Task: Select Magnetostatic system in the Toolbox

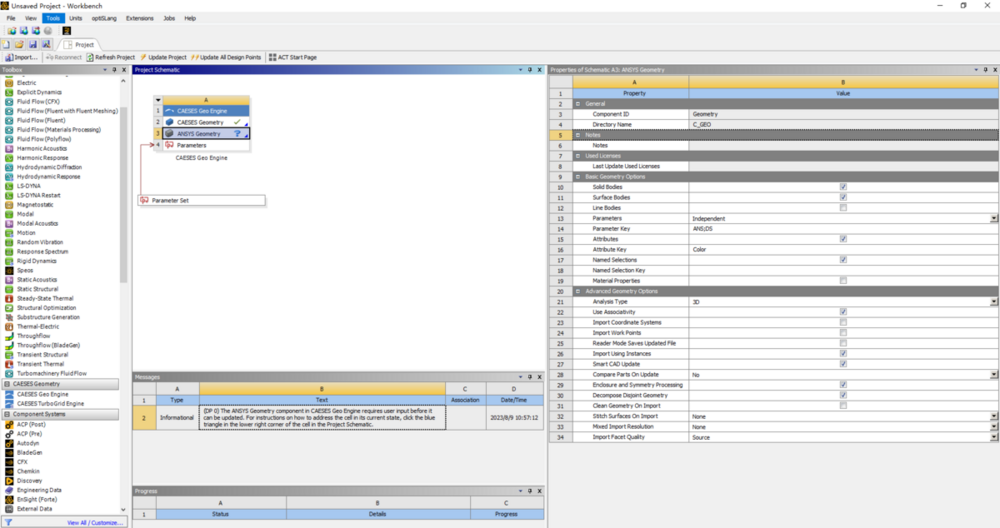Action: 35,205
